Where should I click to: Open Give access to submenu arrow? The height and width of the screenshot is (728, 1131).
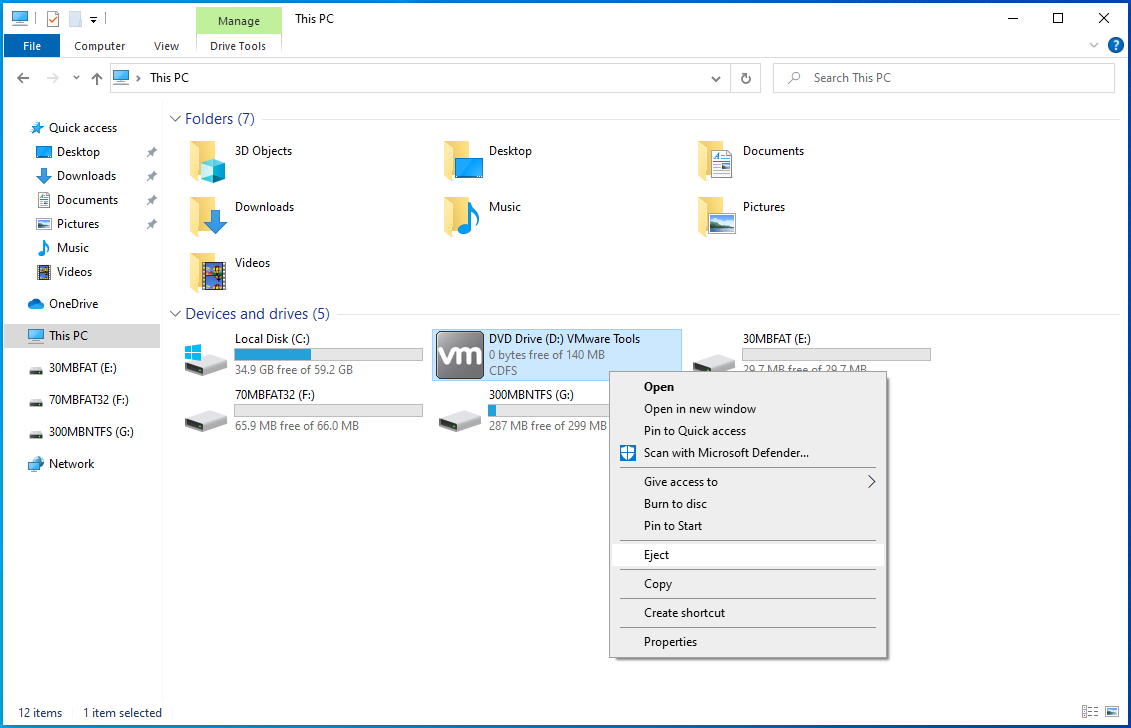870,481
